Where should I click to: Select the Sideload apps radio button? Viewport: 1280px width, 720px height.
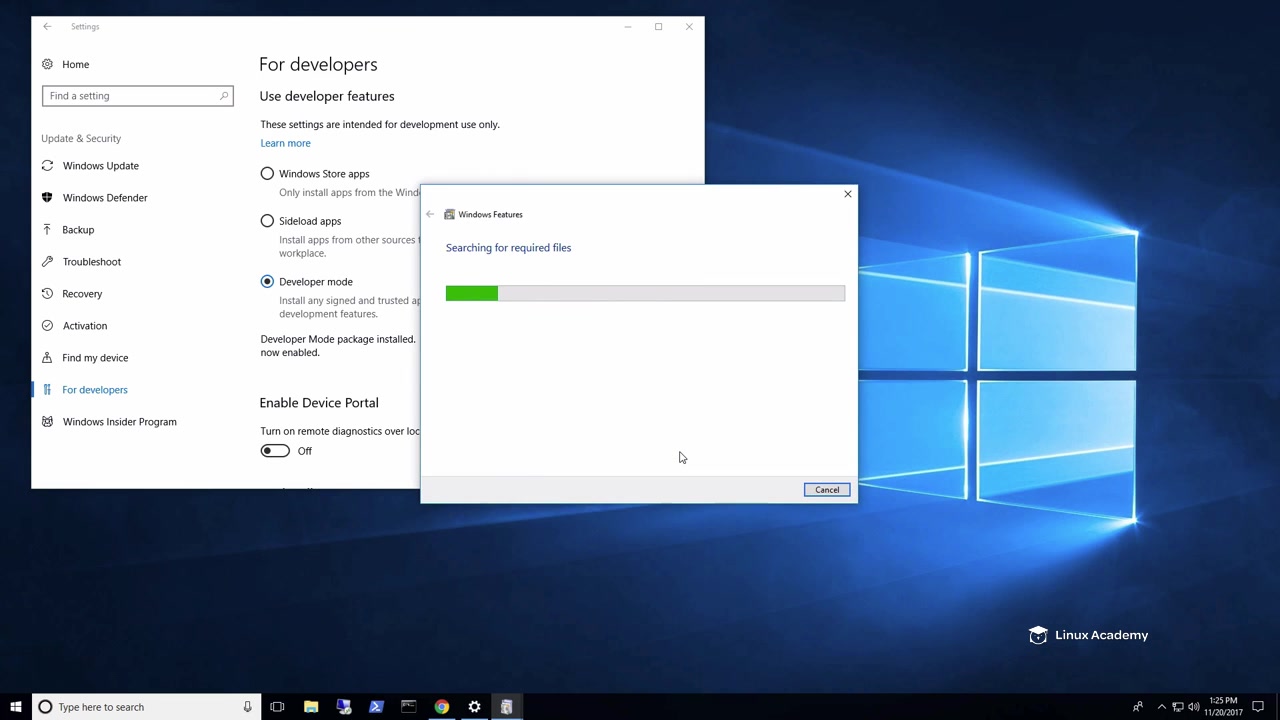pyautogui.click(x=267, y=221)
